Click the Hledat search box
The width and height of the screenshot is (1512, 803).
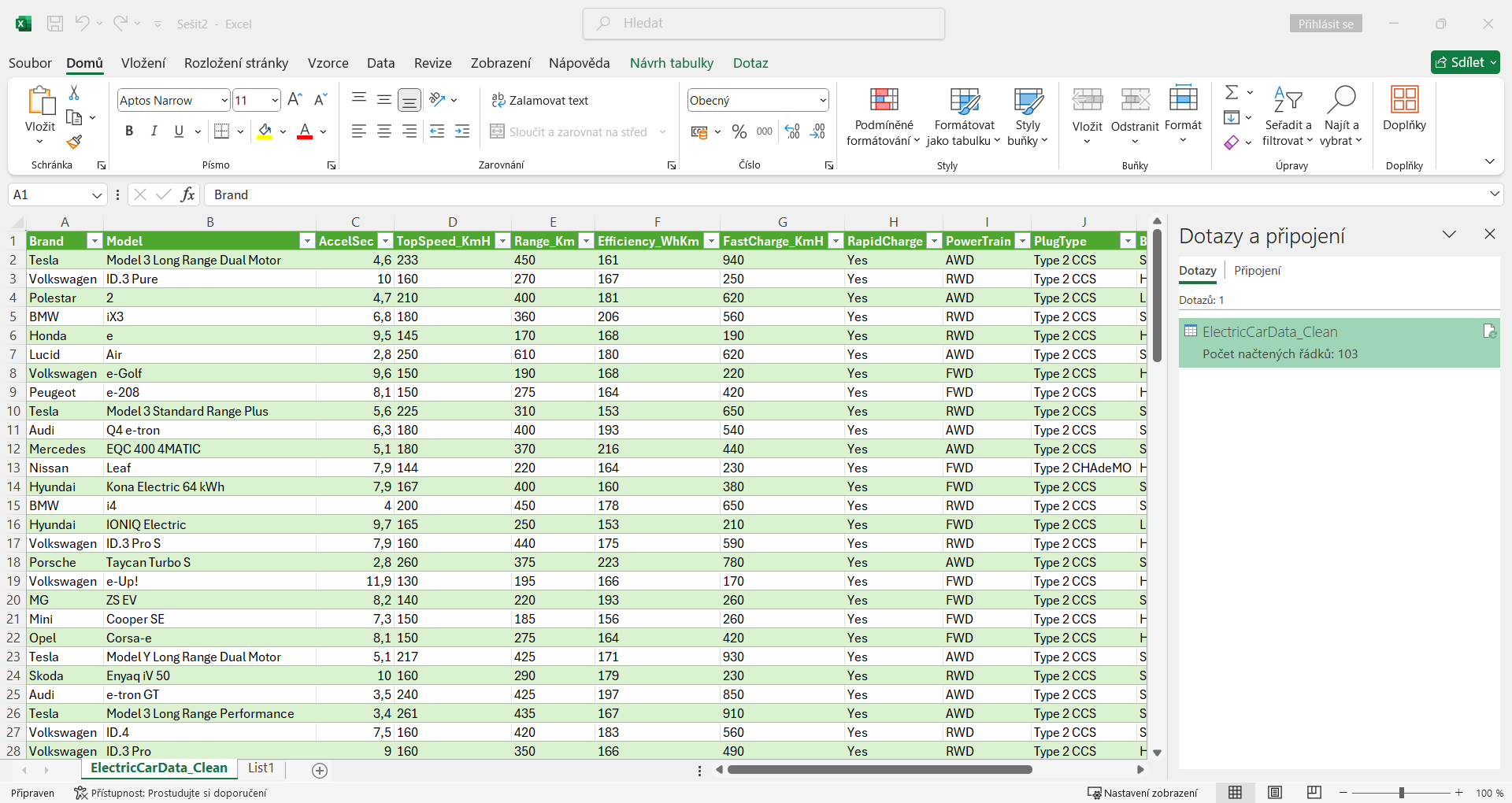(764, 24)
